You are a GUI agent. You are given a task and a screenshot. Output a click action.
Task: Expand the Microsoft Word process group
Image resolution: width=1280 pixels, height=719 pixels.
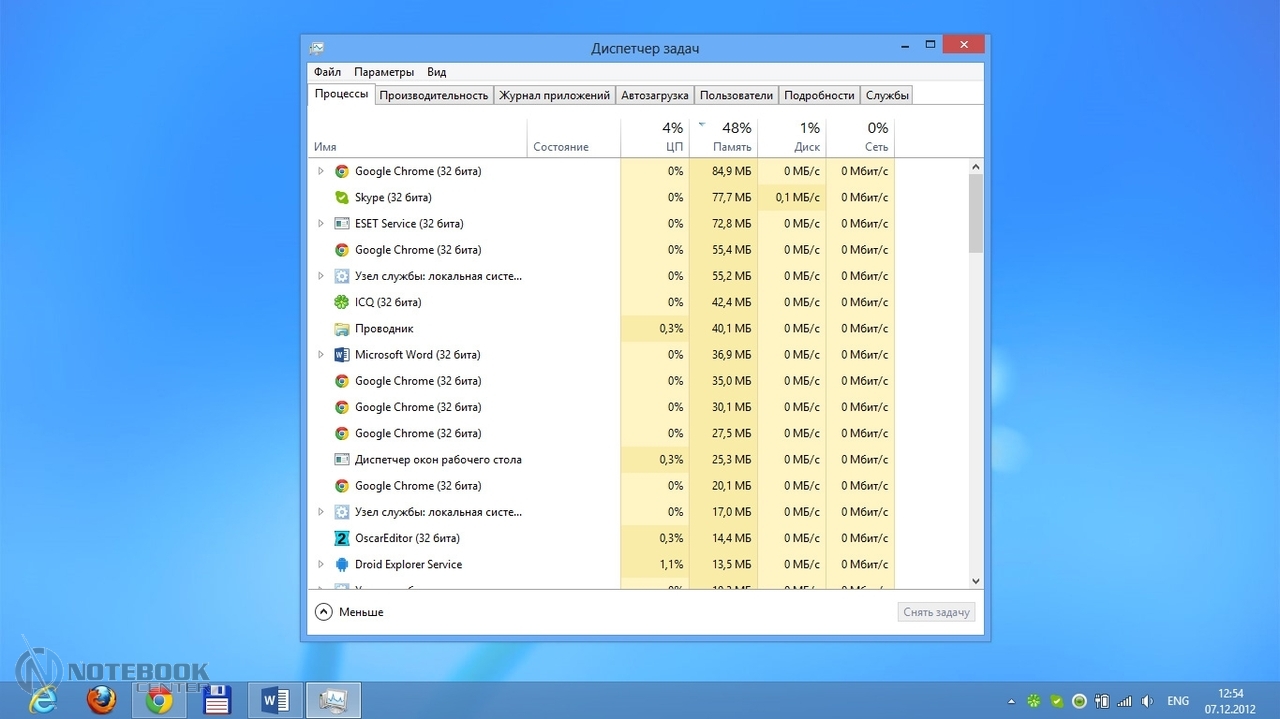click(x=321, y=355)
